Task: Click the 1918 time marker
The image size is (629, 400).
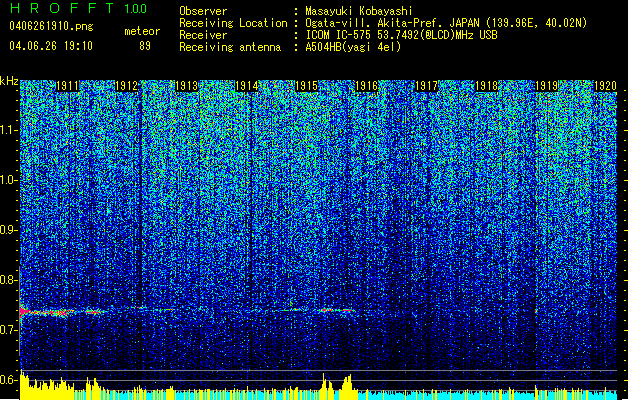Action: (486, 86)
